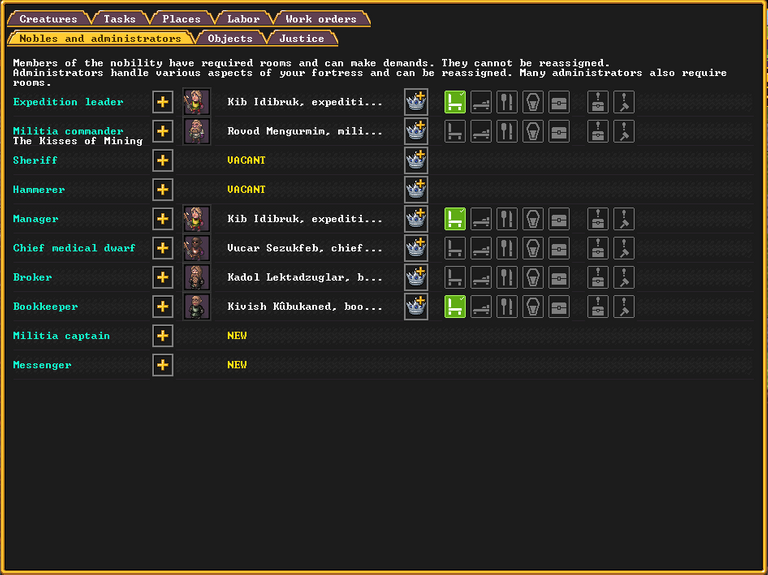Click plus button for Messenger position
768x575 pixels.
tap(163, 365)
